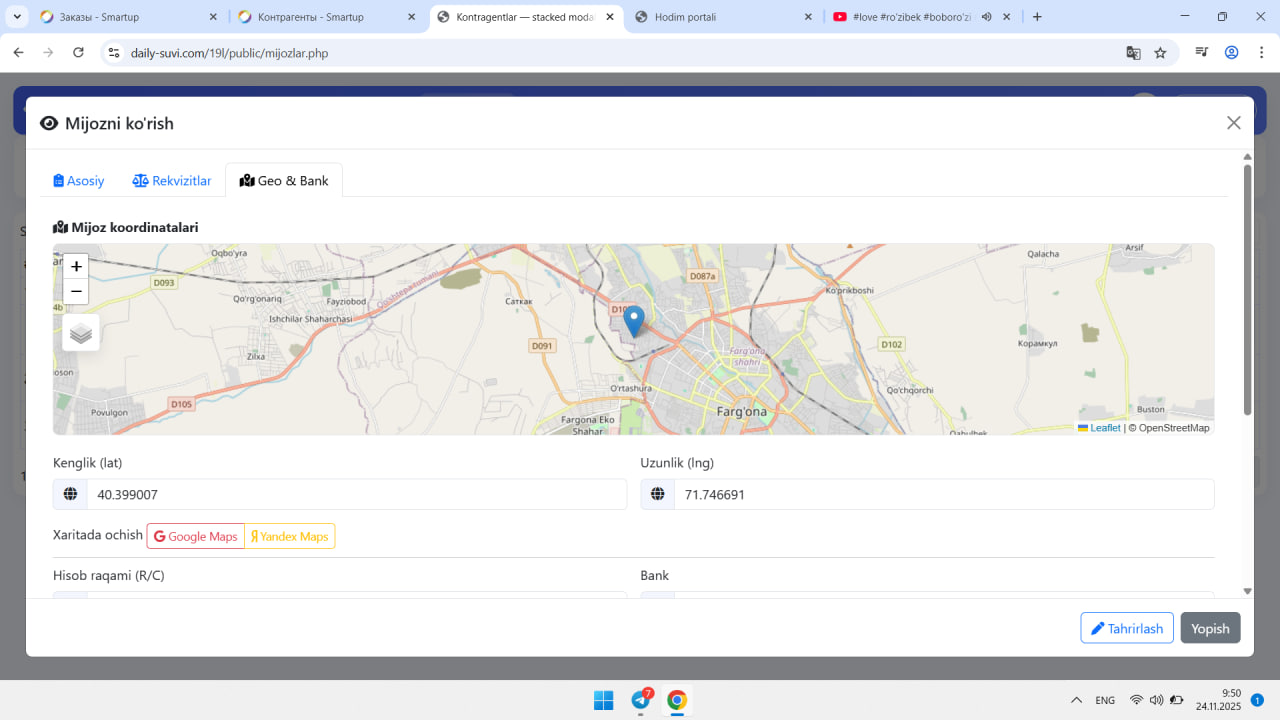Click the modal vertical scrollbar
The height and width of the screenshot is (720, 1280).
coord(1247,290)
